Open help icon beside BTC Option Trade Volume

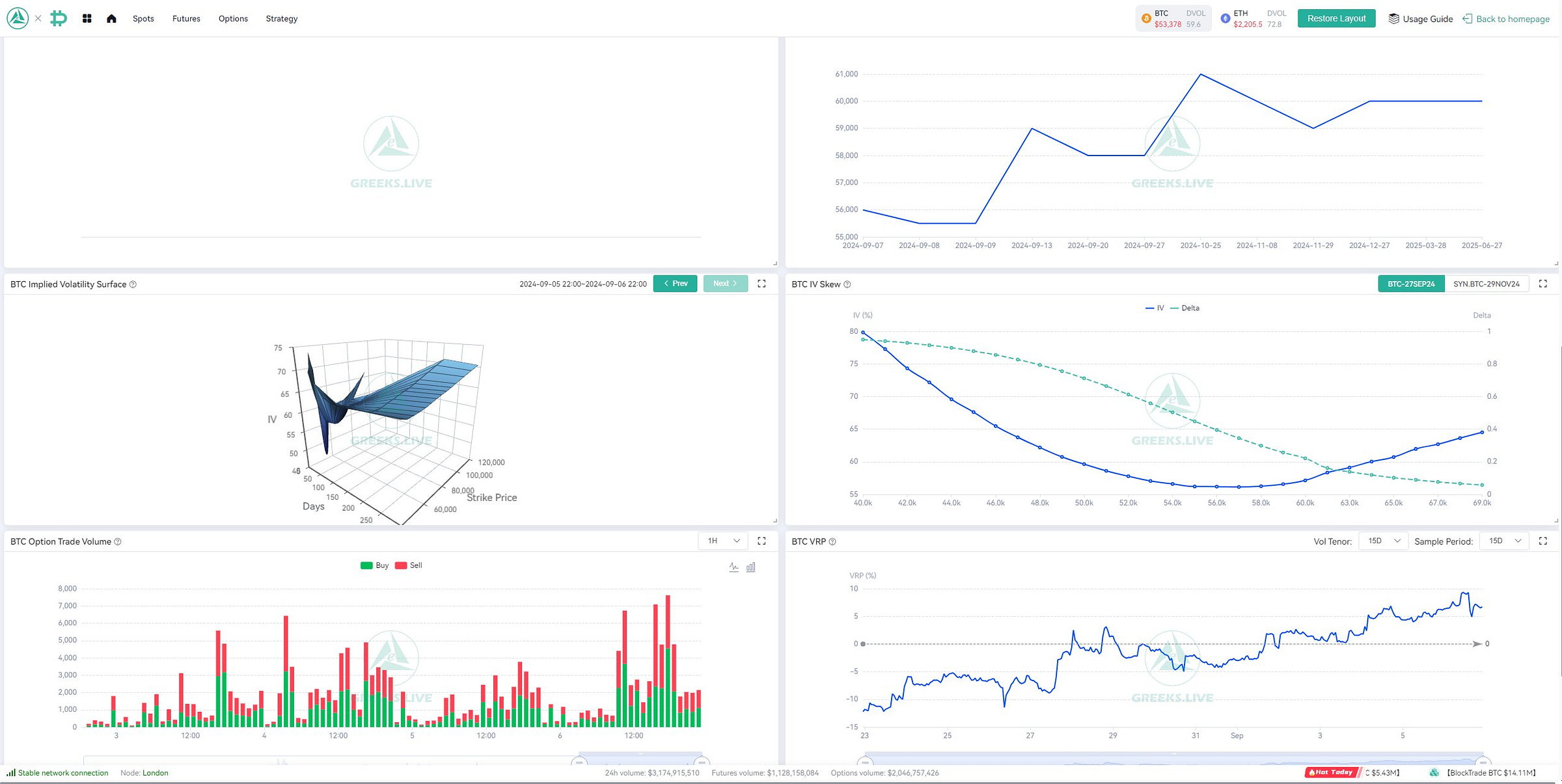118,541
